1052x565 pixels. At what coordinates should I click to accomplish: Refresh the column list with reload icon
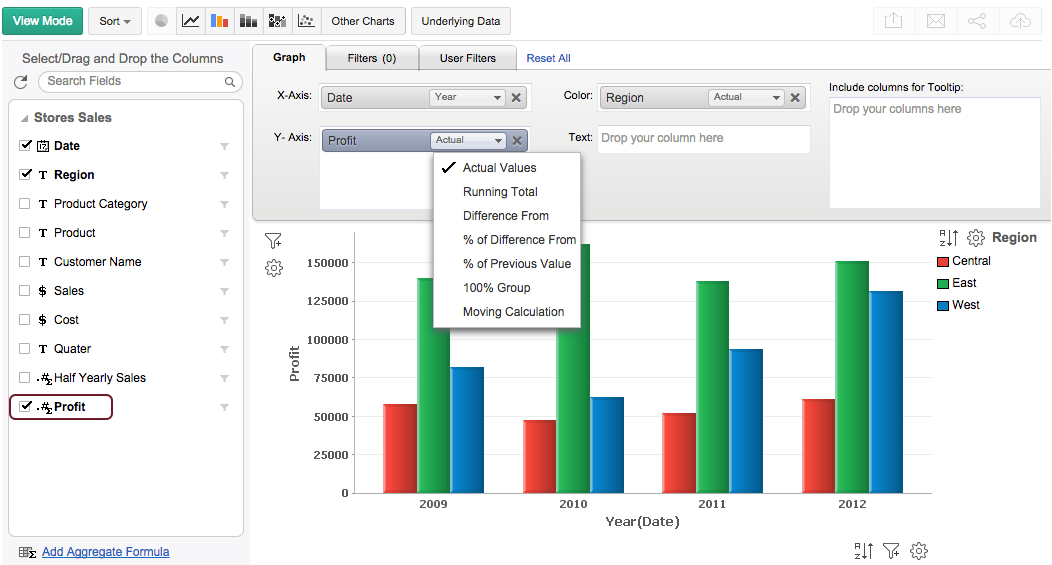click(21, 82)
